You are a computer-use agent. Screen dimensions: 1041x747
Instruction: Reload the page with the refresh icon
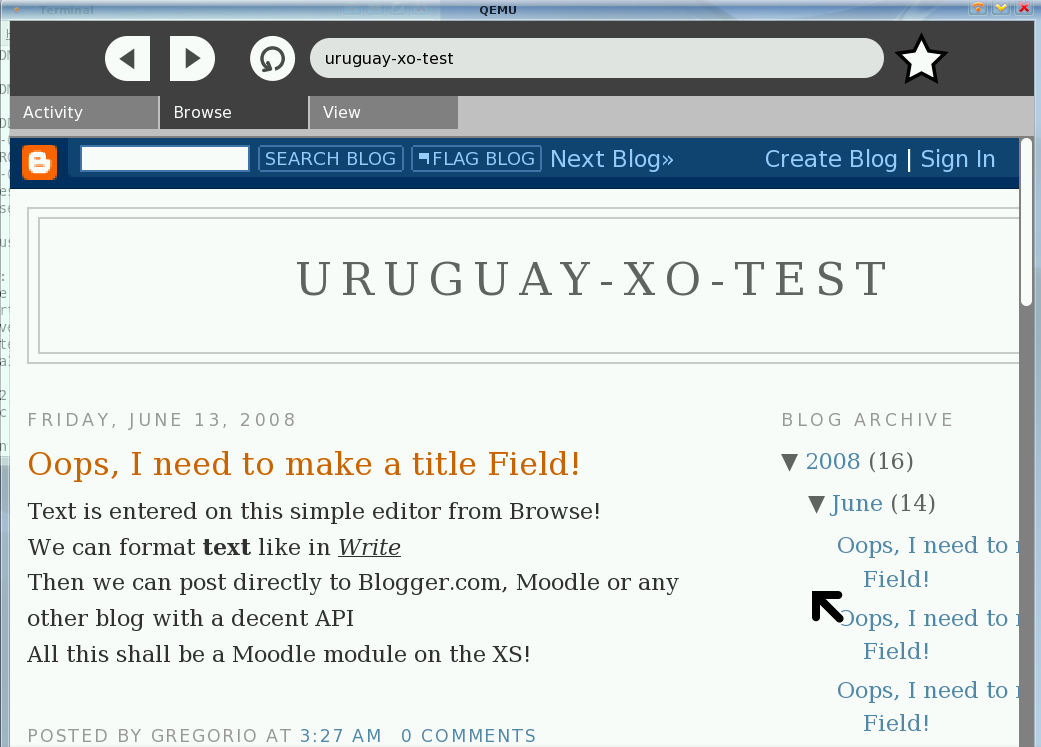(272, 59)
